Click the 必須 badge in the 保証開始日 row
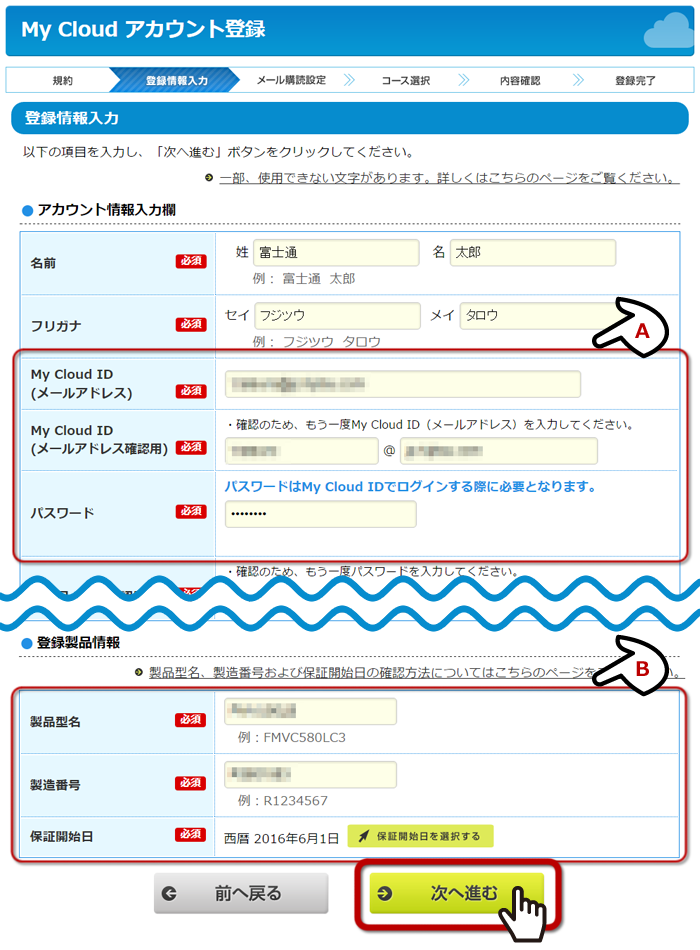 click(x=191, y=834)
